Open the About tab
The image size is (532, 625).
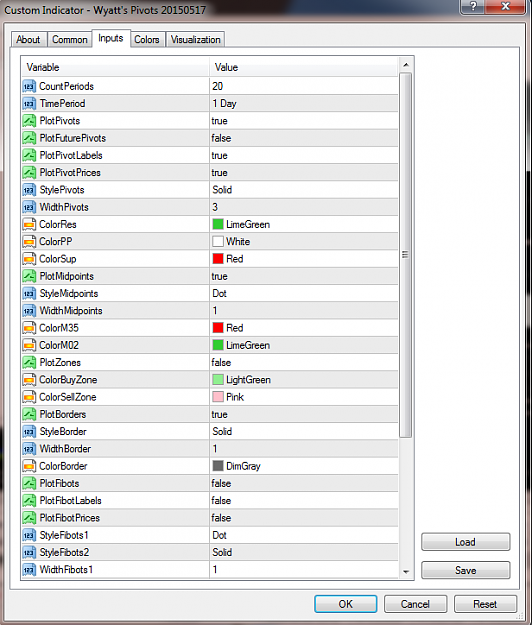29,39
